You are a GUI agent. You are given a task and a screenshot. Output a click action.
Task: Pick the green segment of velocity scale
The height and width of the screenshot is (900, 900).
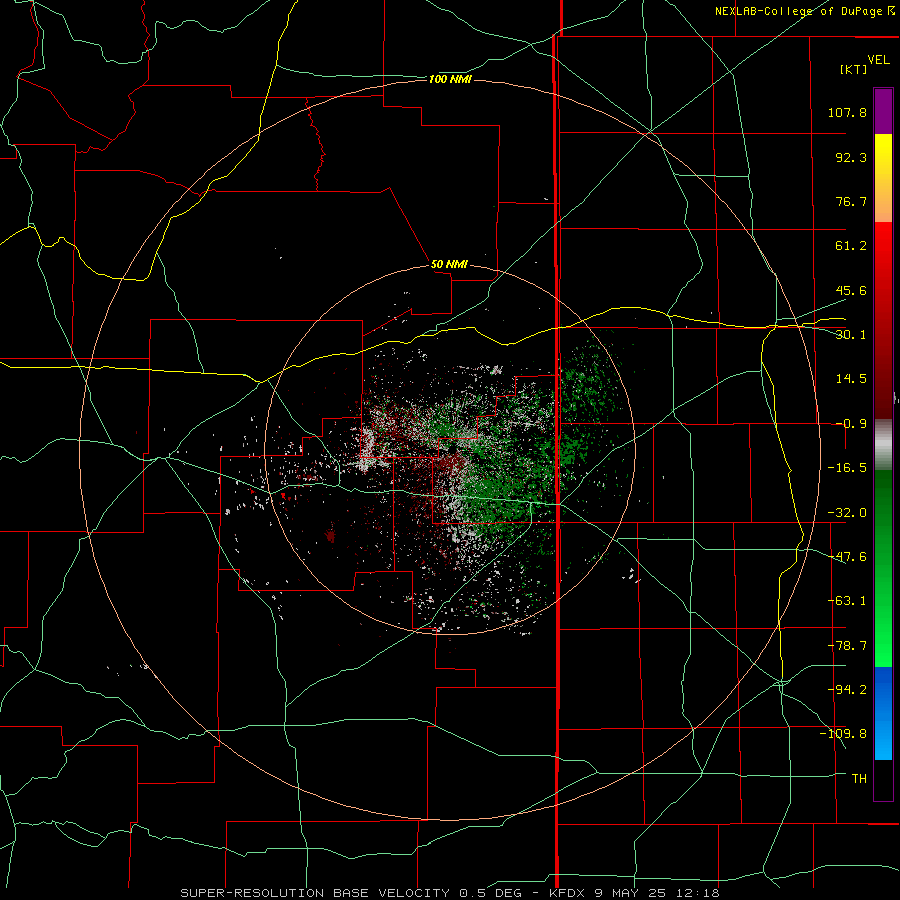pos(883,568)
